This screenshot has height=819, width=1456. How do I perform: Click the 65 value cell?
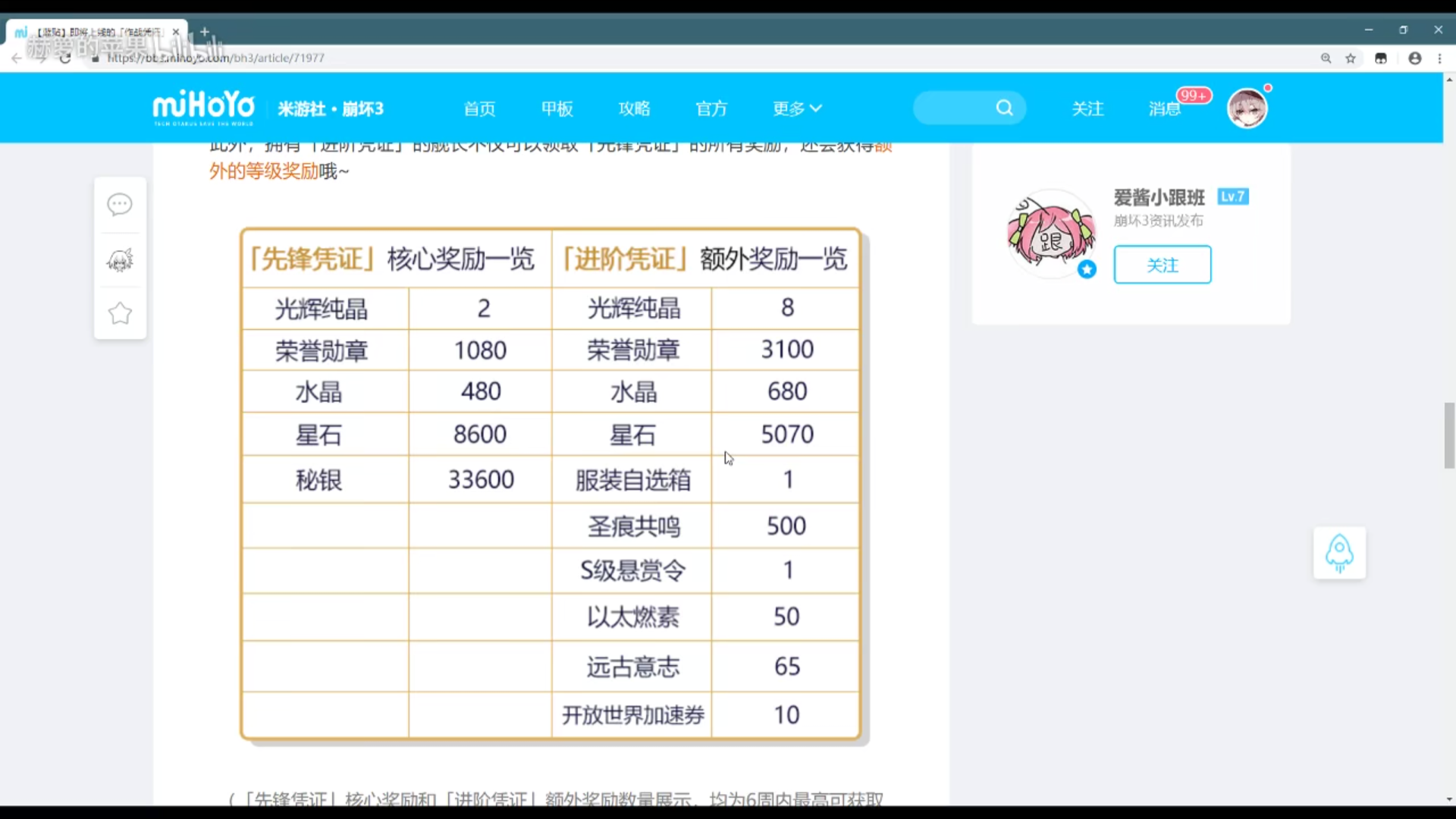tap(787, 667)
